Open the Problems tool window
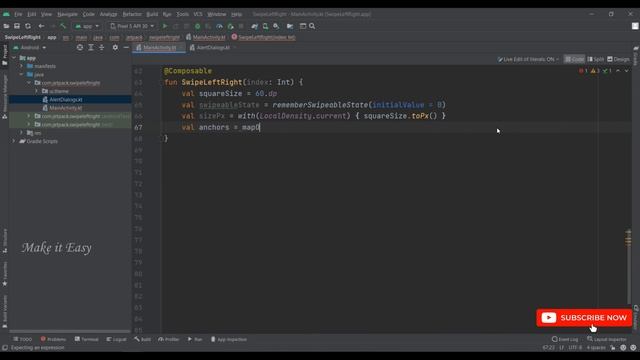This screenshot has width=640, height=360. [x=53, y=340]
